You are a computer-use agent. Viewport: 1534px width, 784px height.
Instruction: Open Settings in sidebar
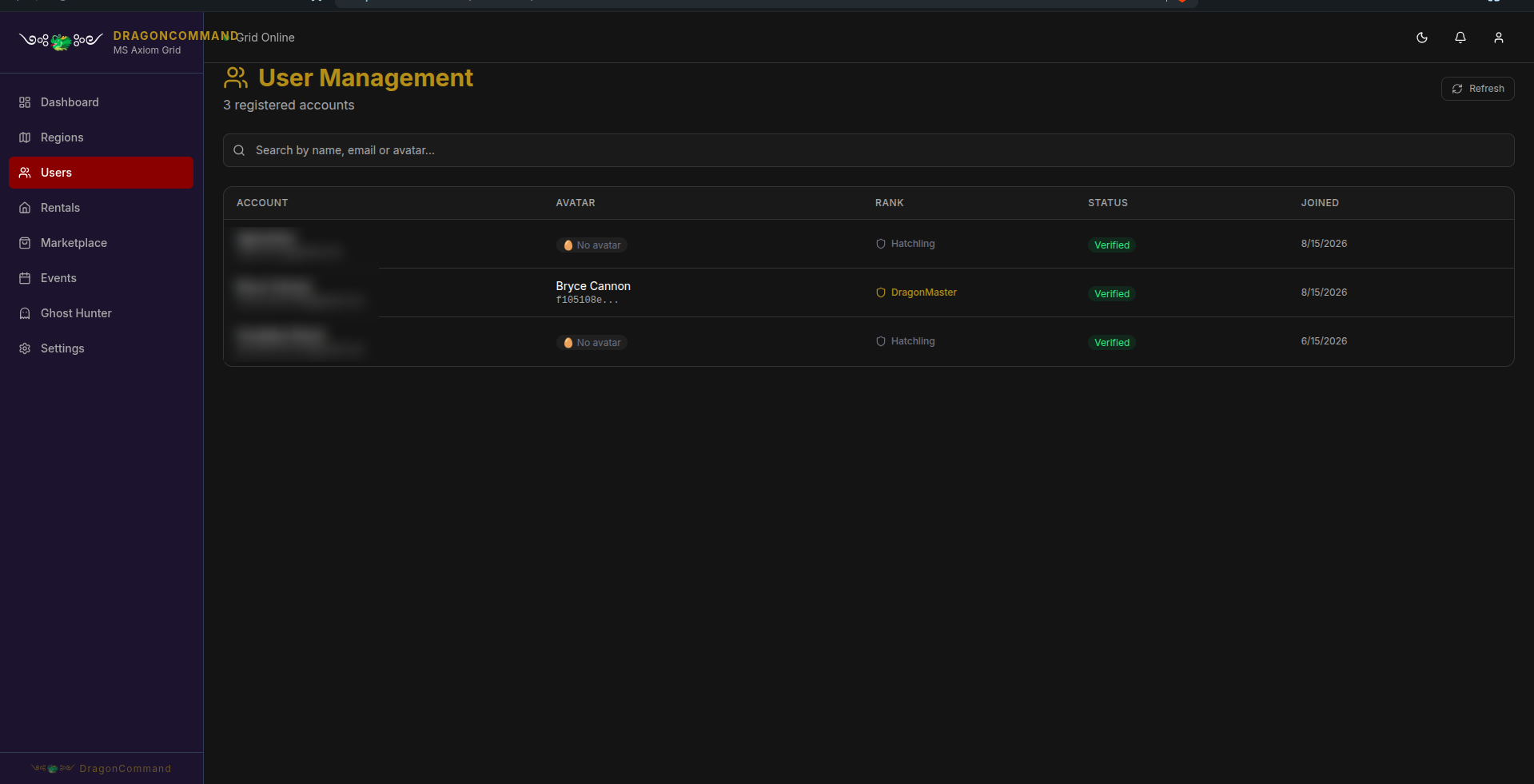tap(101, 348)
